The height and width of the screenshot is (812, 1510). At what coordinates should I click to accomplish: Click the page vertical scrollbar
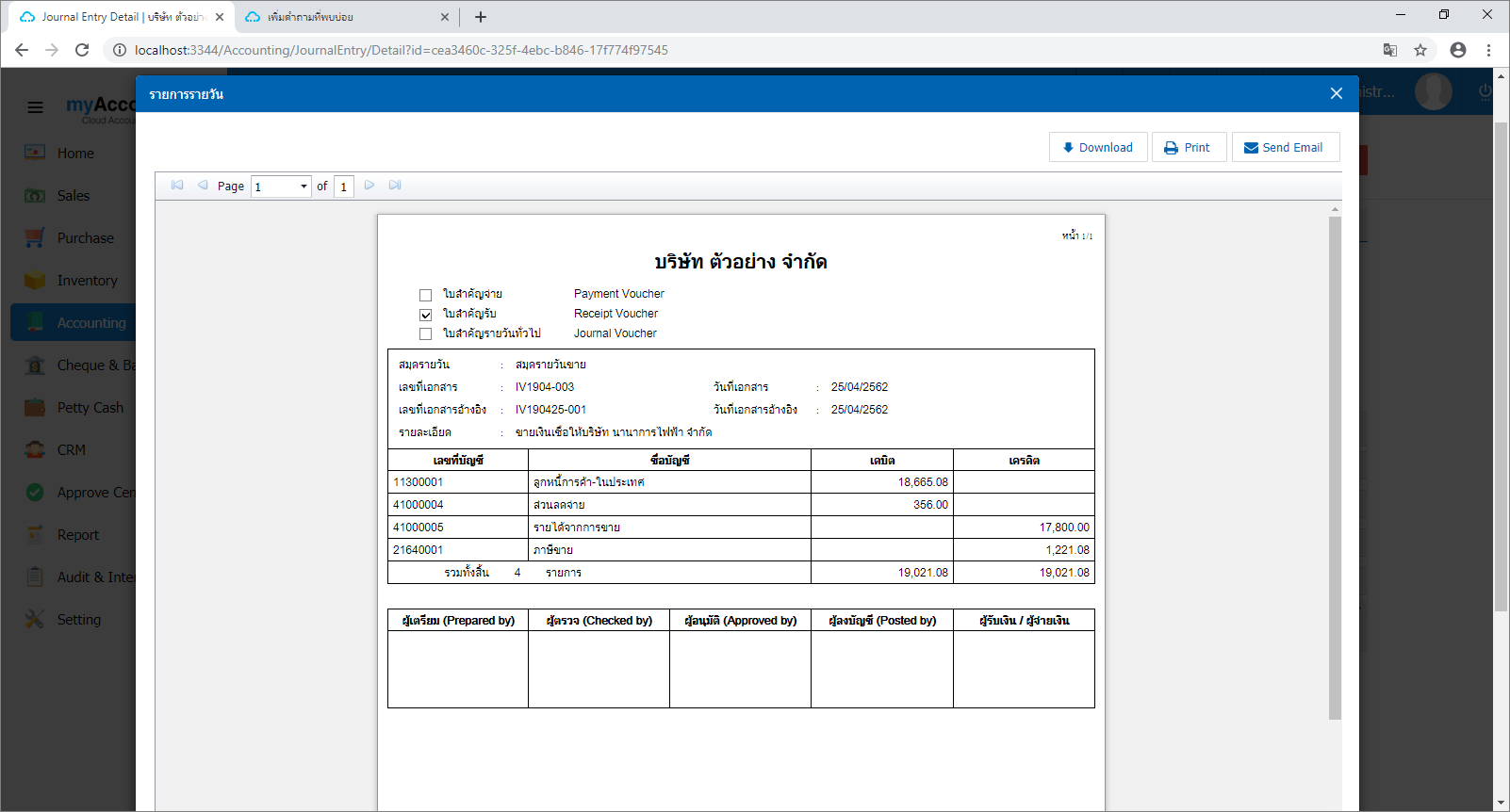[x=1502, y=367]
